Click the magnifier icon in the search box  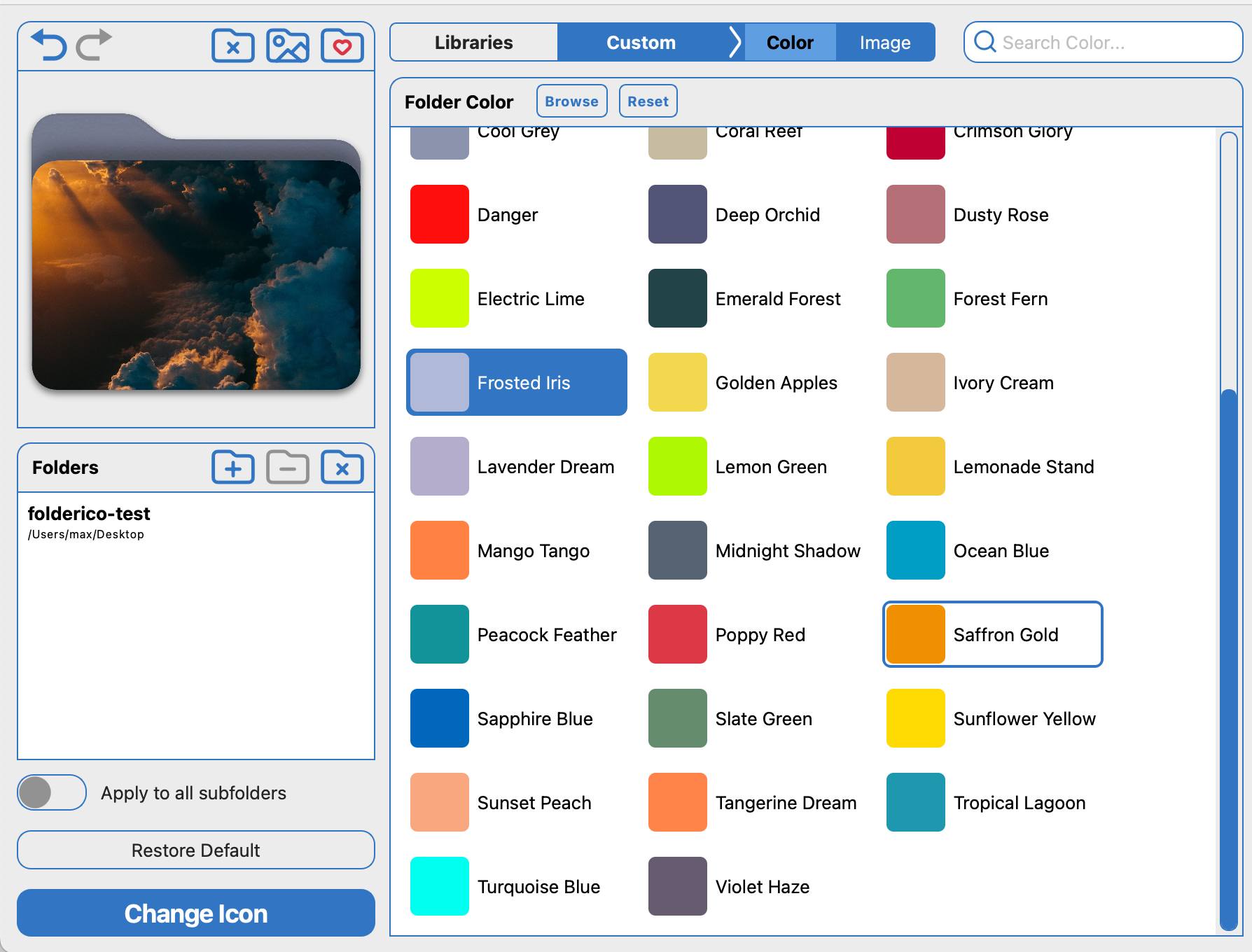[x=985, y=42]
